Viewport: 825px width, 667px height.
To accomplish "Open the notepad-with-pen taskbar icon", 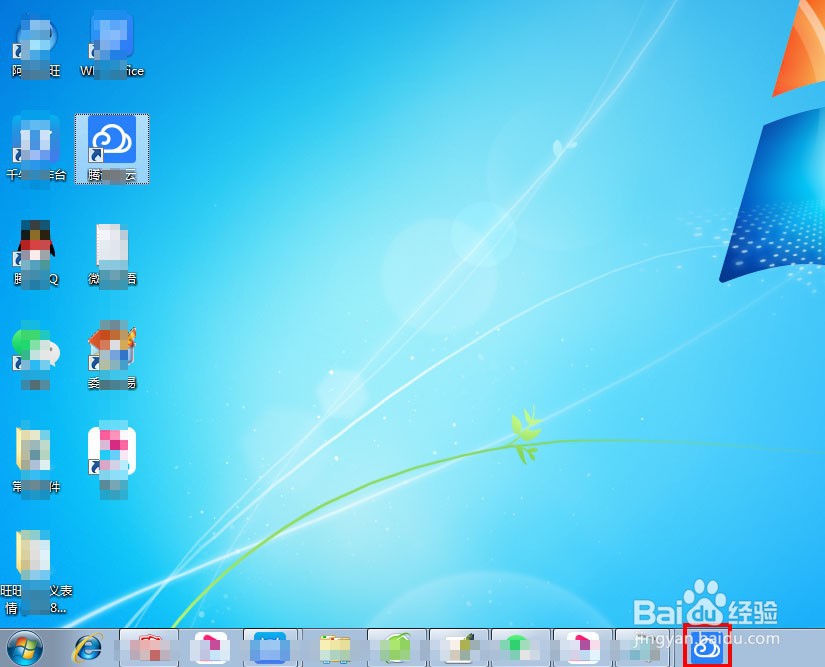I will (459, 648).
